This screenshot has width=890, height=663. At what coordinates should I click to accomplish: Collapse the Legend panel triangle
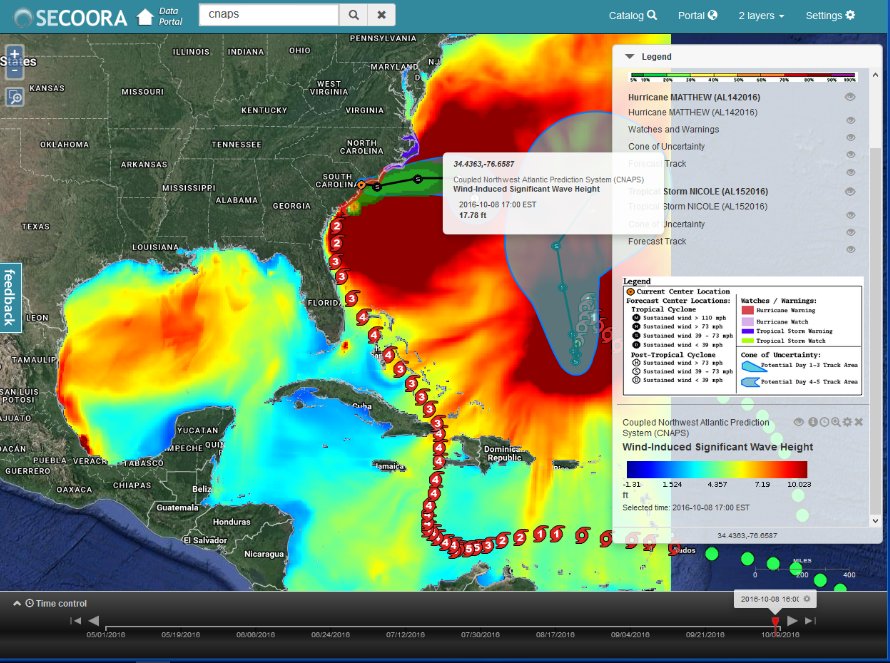pyautogui.click(x=629, y=57)
